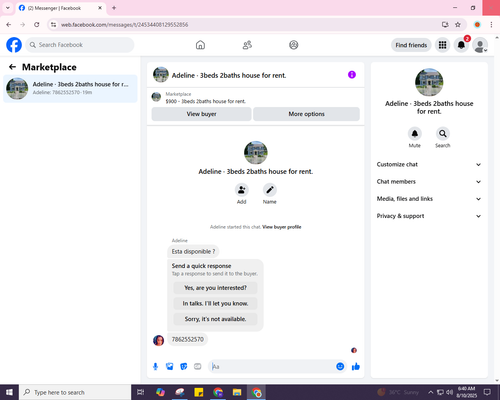Select the Messenger | Facebook browser tab
The image size is (500, 400).
click(61, 8)
